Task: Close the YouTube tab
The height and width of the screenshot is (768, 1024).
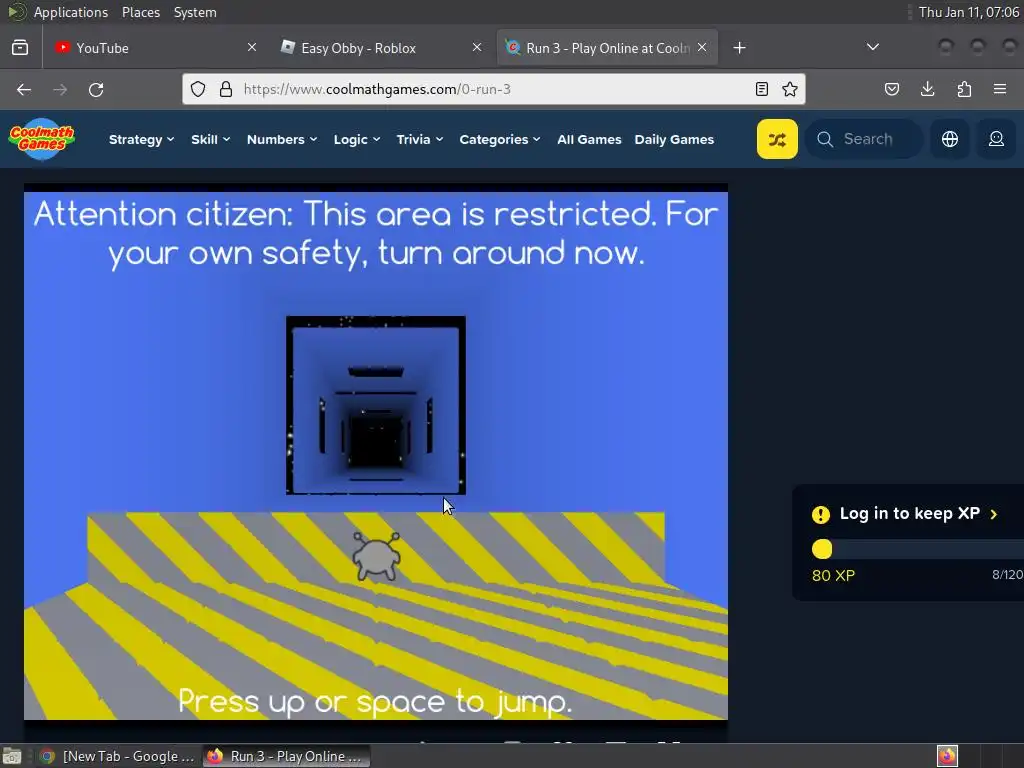Action: [x=252, y=47]
